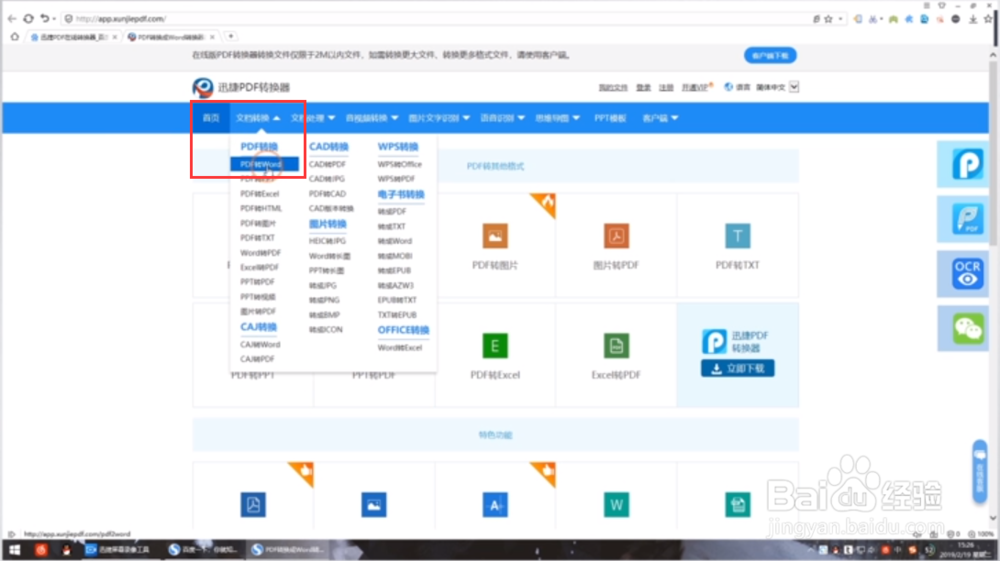Click the browser back arrow

(12, 18)
